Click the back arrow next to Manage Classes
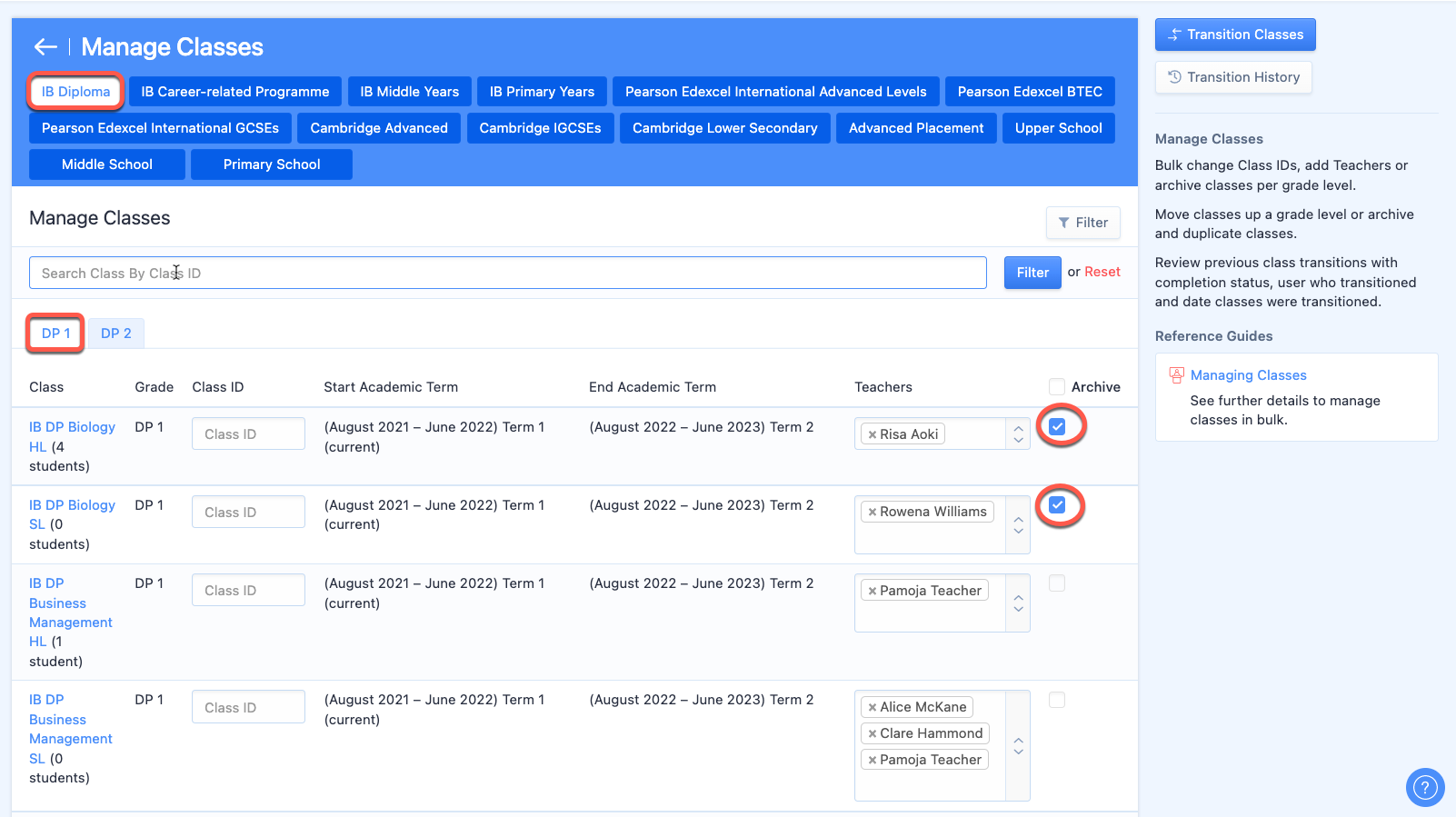The image size is (1456, 817). pos(45,46)
